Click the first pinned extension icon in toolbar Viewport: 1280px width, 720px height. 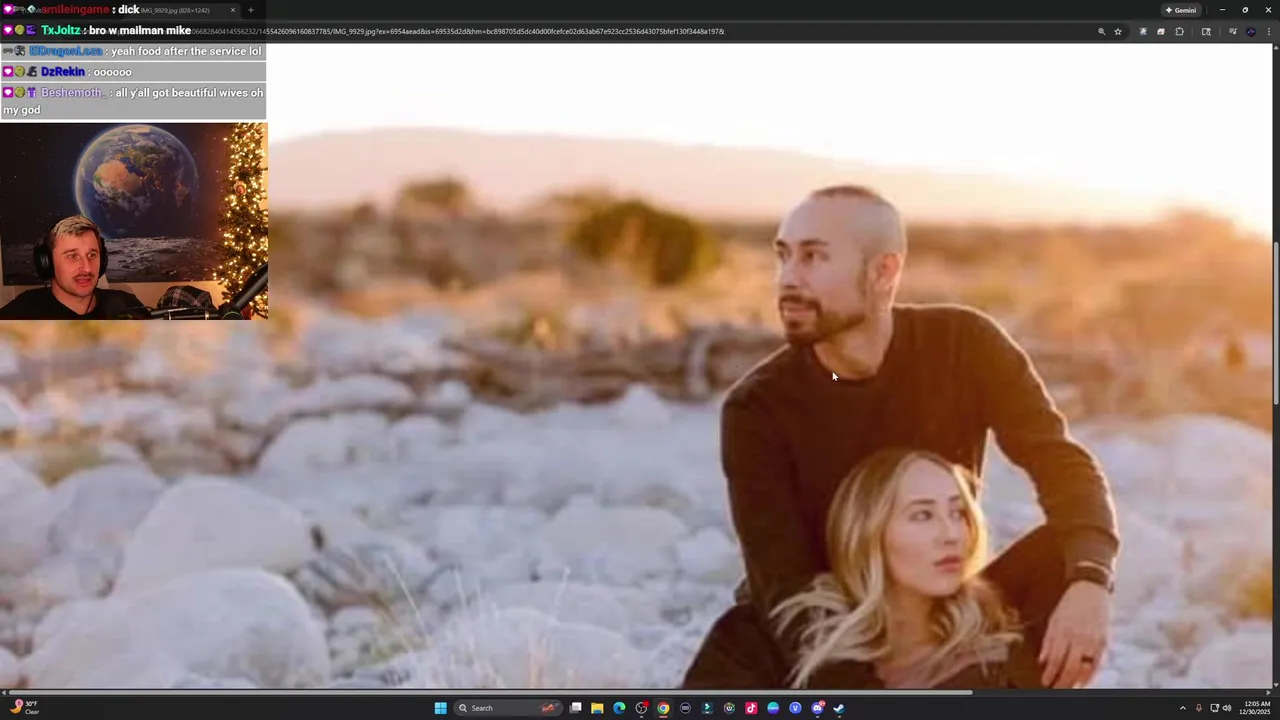[1143, 31]
